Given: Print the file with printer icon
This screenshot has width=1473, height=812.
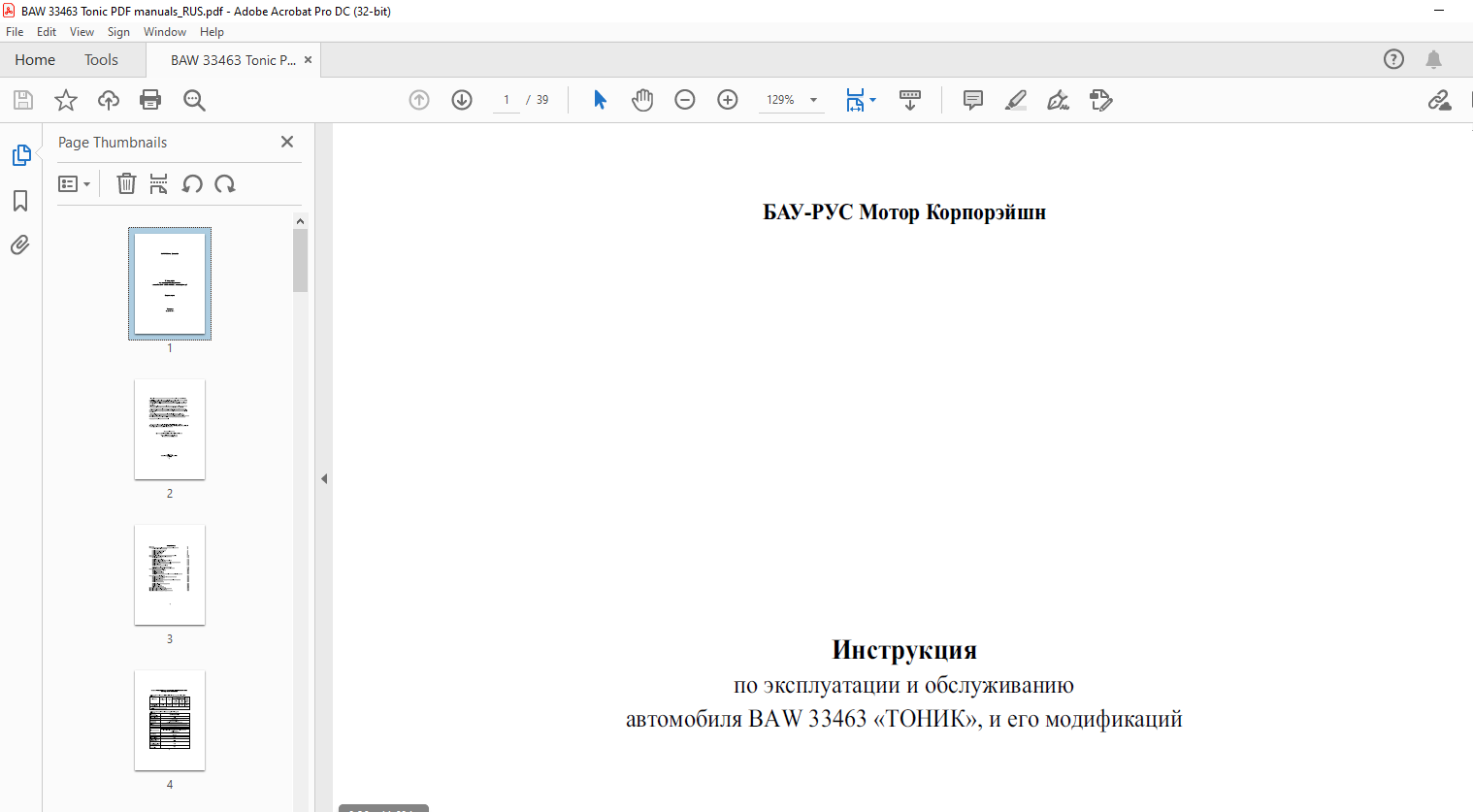Looking at the screenshot, I should (150, 100).
